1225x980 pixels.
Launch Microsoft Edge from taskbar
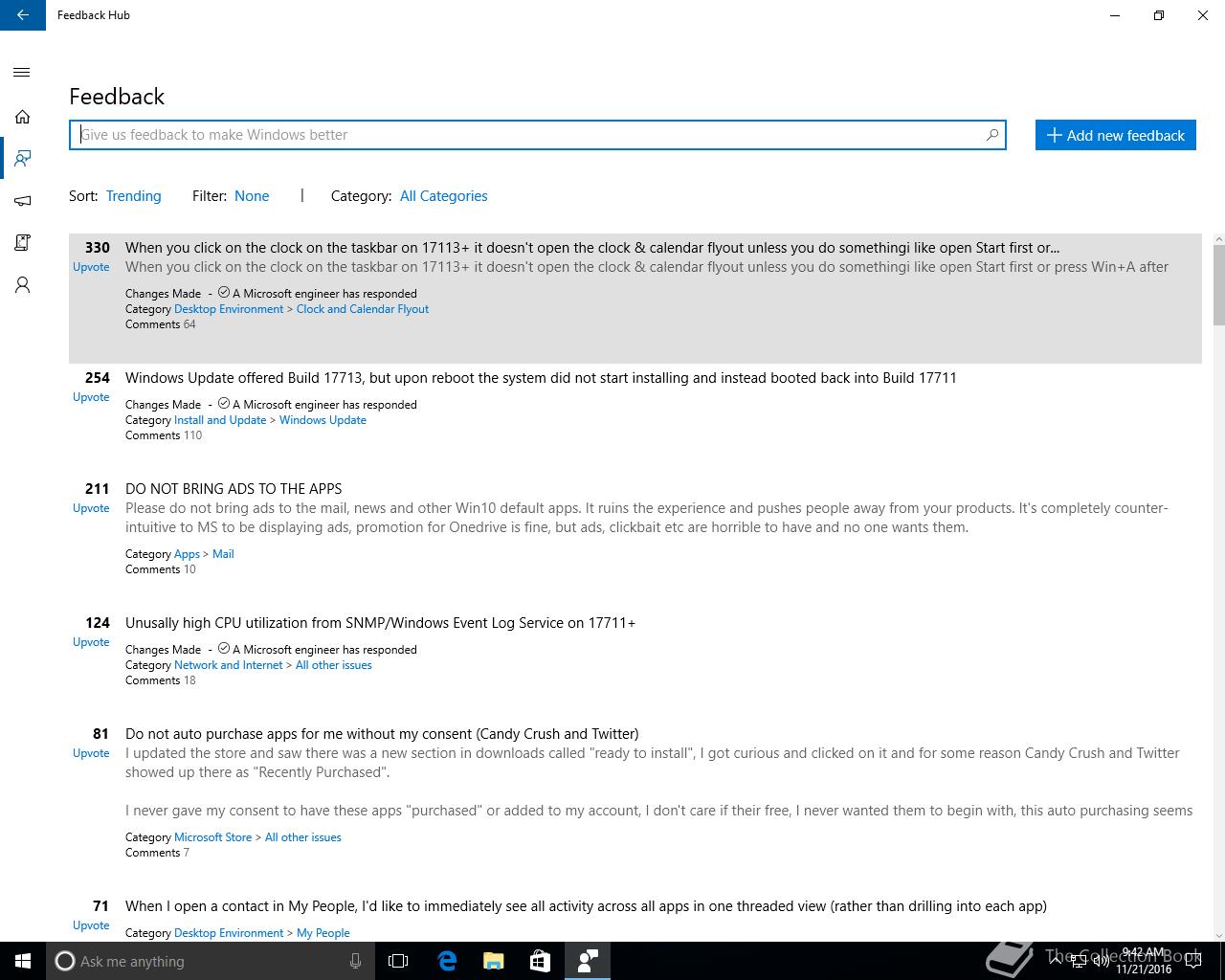(x=447, y=961)
